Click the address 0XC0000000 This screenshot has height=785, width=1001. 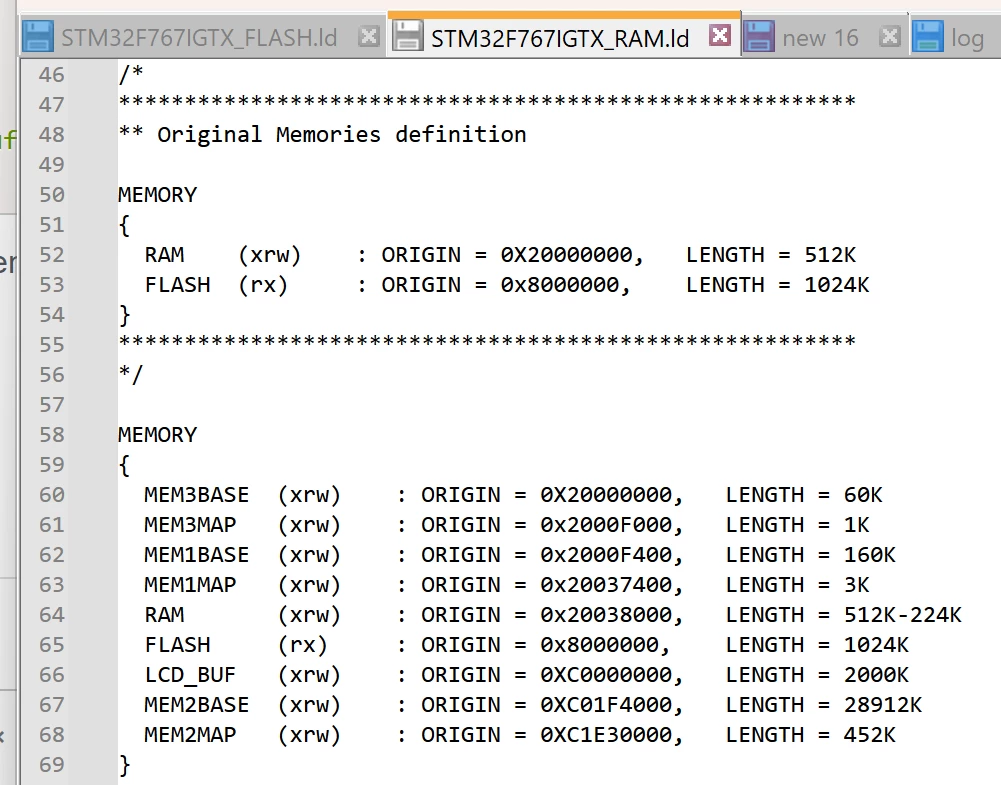point(606,675)
